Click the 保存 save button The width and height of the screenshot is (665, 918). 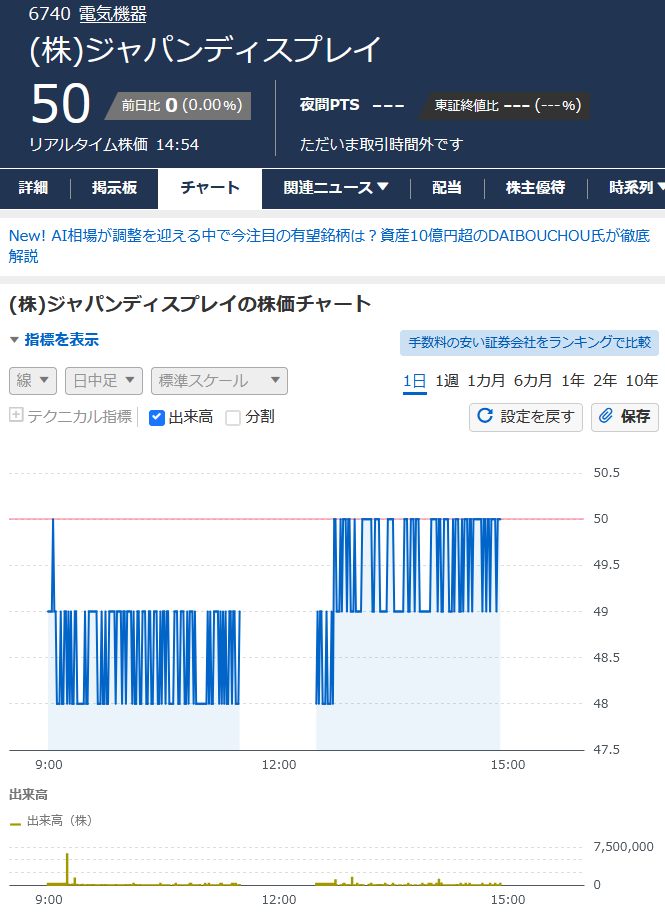pyautogui.click(x=625, y=417)
